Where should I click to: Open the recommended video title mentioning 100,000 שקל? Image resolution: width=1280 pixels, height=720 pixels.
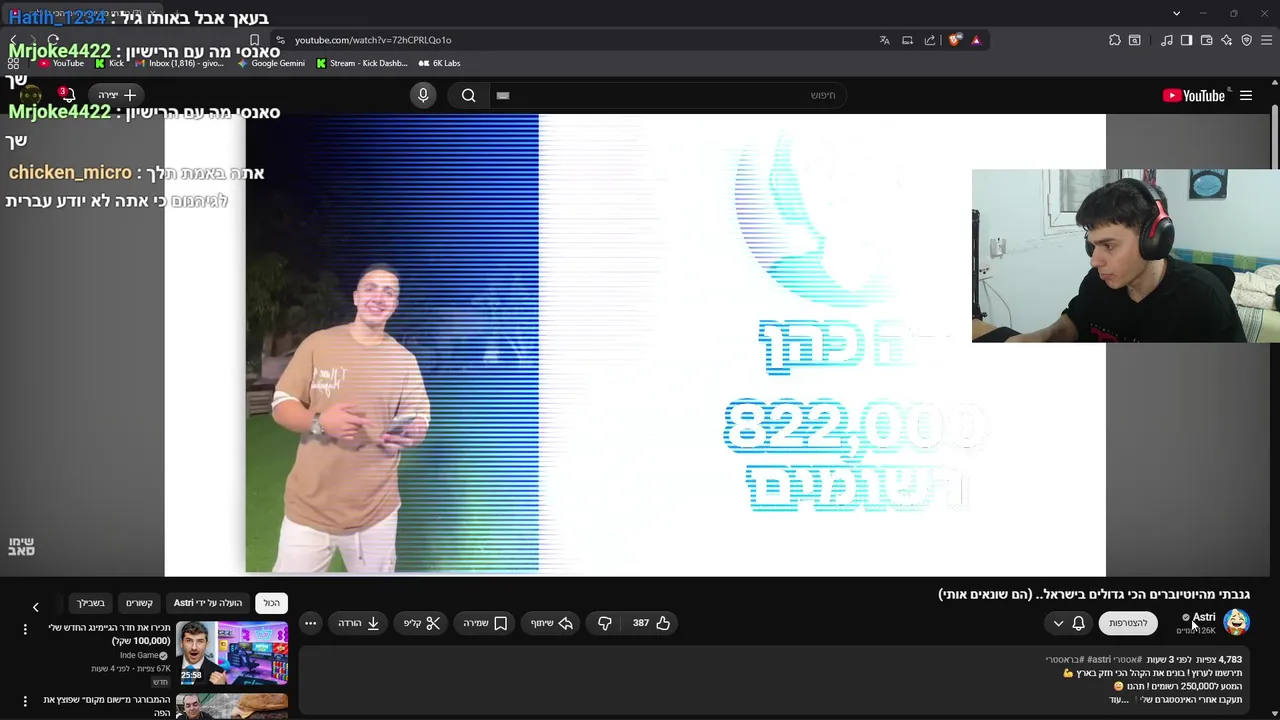coord(109,634)
